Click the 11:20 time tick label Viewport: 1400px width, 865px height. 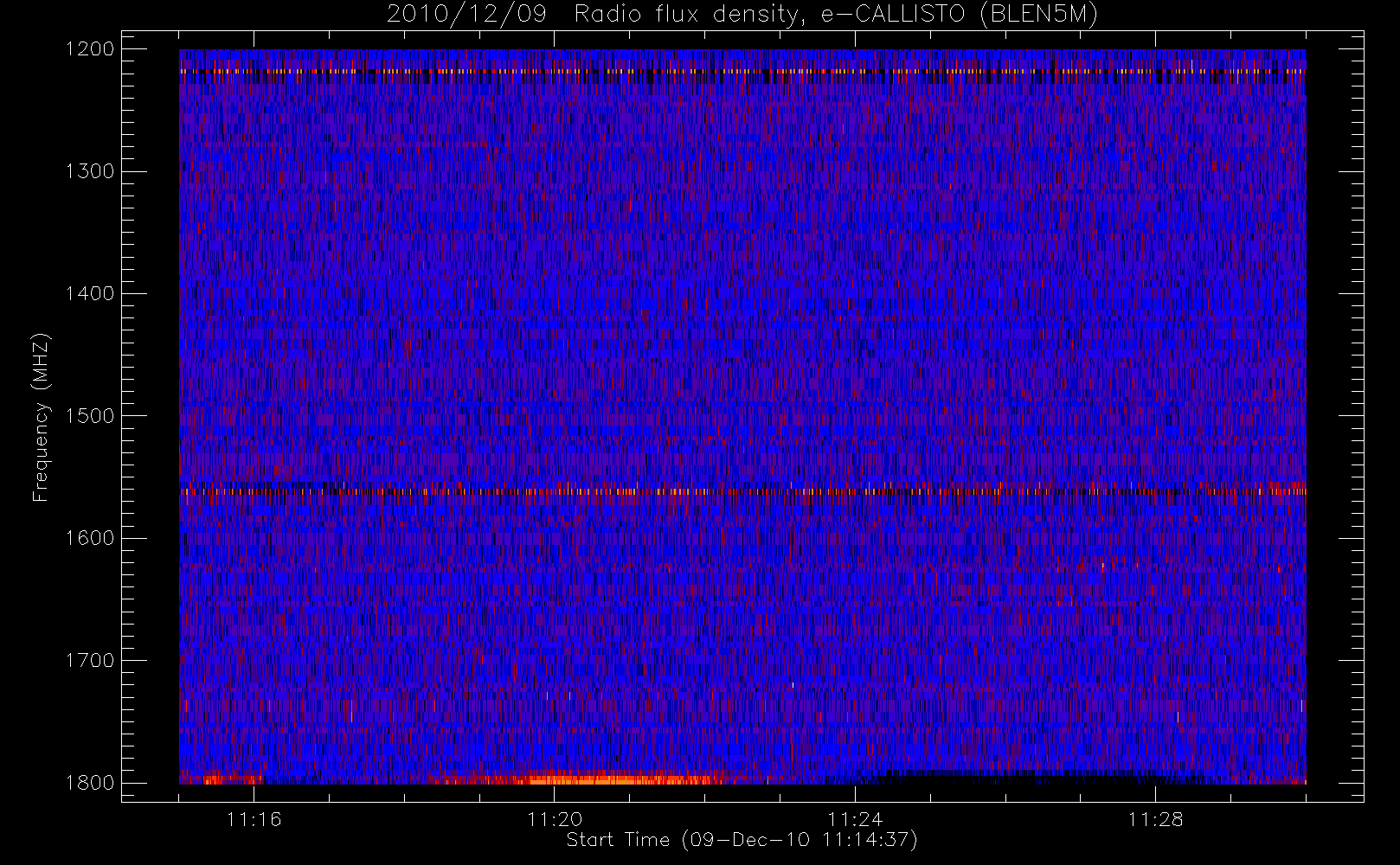tap(555, 819)
